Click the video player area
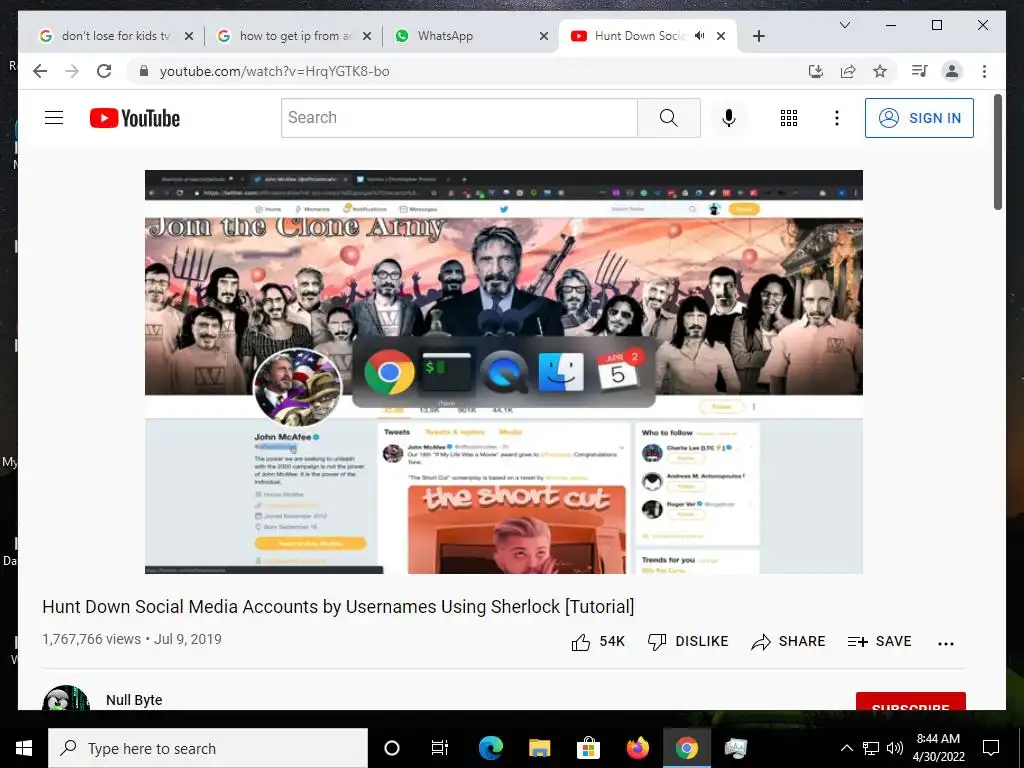Viewport: 1024px width, 768px height. coord(504,372)
